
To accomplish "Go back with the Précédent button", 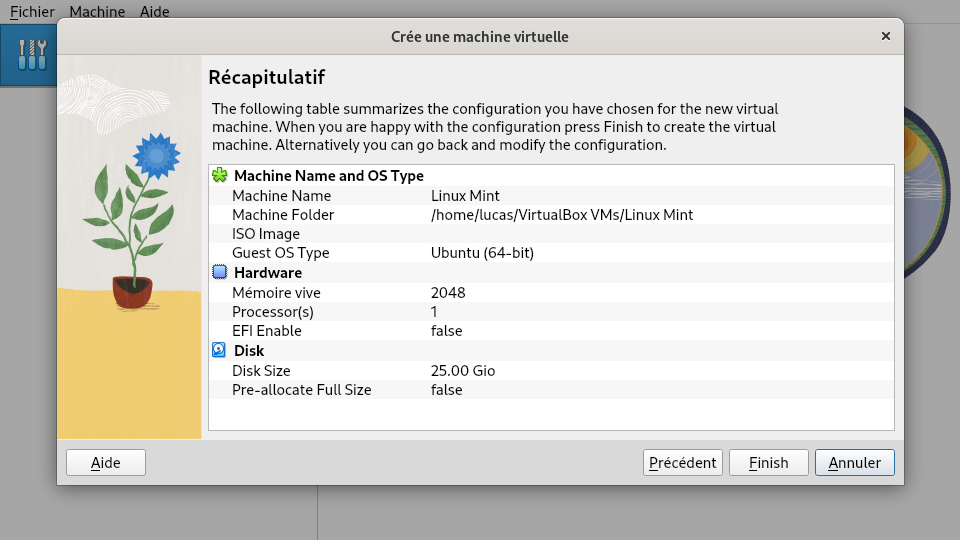I will click(x=683, y=463).
